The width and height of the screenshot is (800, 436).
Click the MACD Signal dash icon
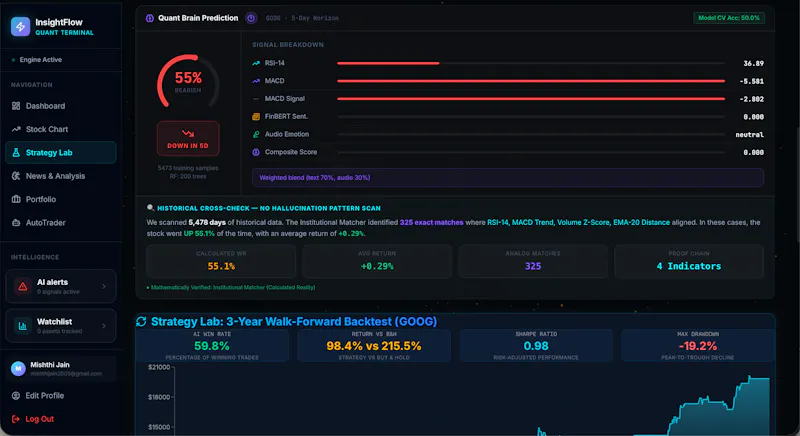256,99
